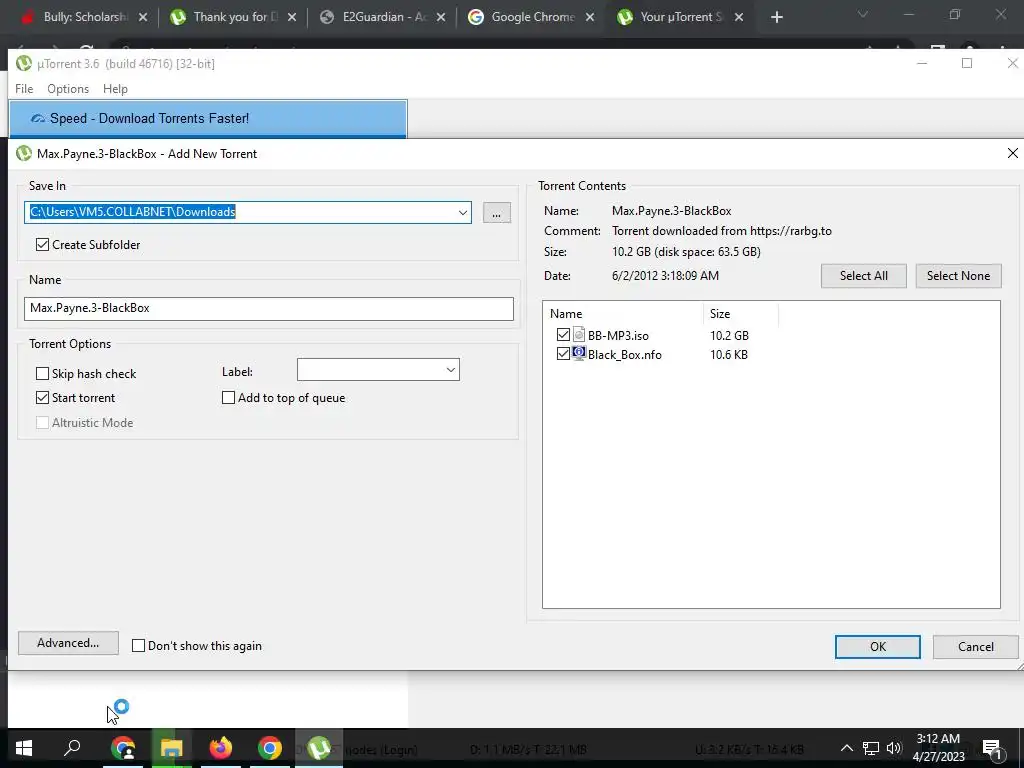
Task: Click the torrent Name input field
Action: (268, 308)
